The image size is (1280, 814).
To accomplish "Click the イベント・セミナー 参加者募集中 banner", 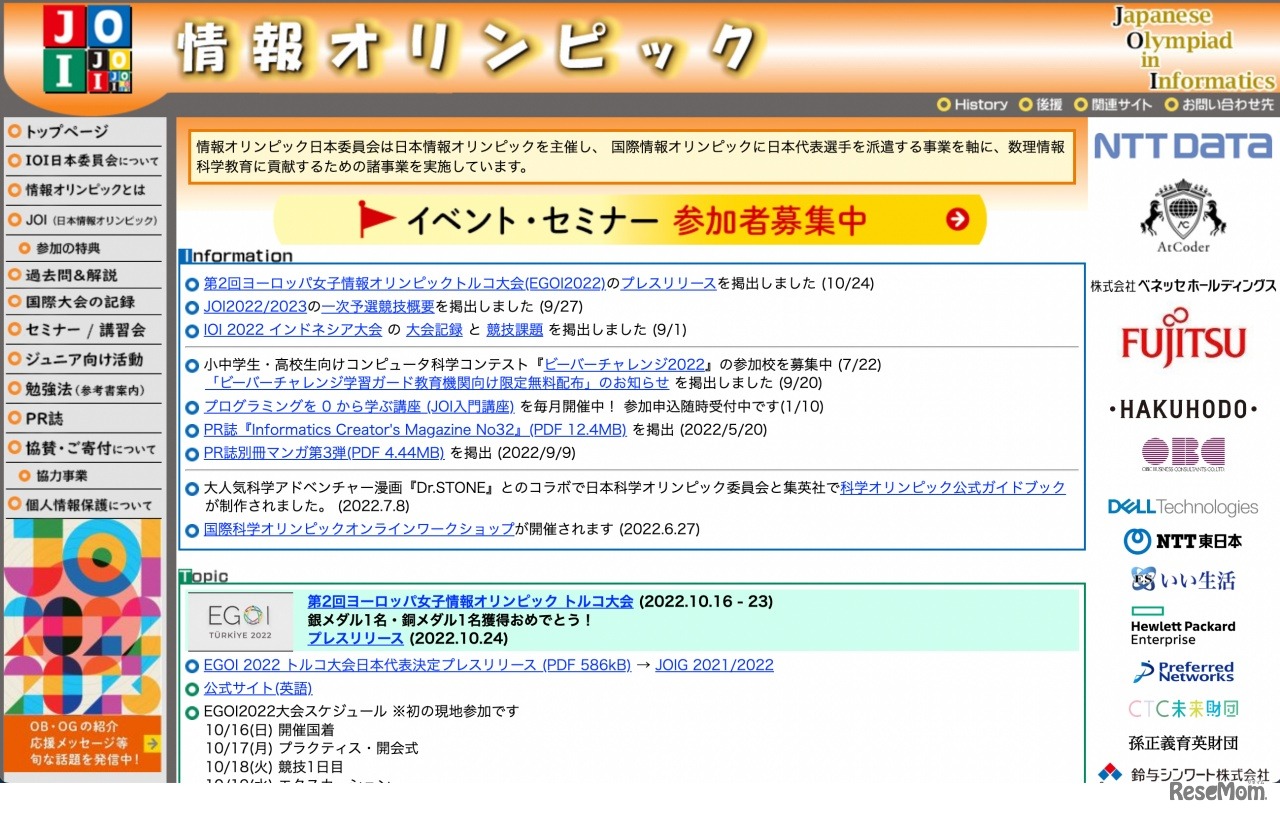I will point(630,219).
